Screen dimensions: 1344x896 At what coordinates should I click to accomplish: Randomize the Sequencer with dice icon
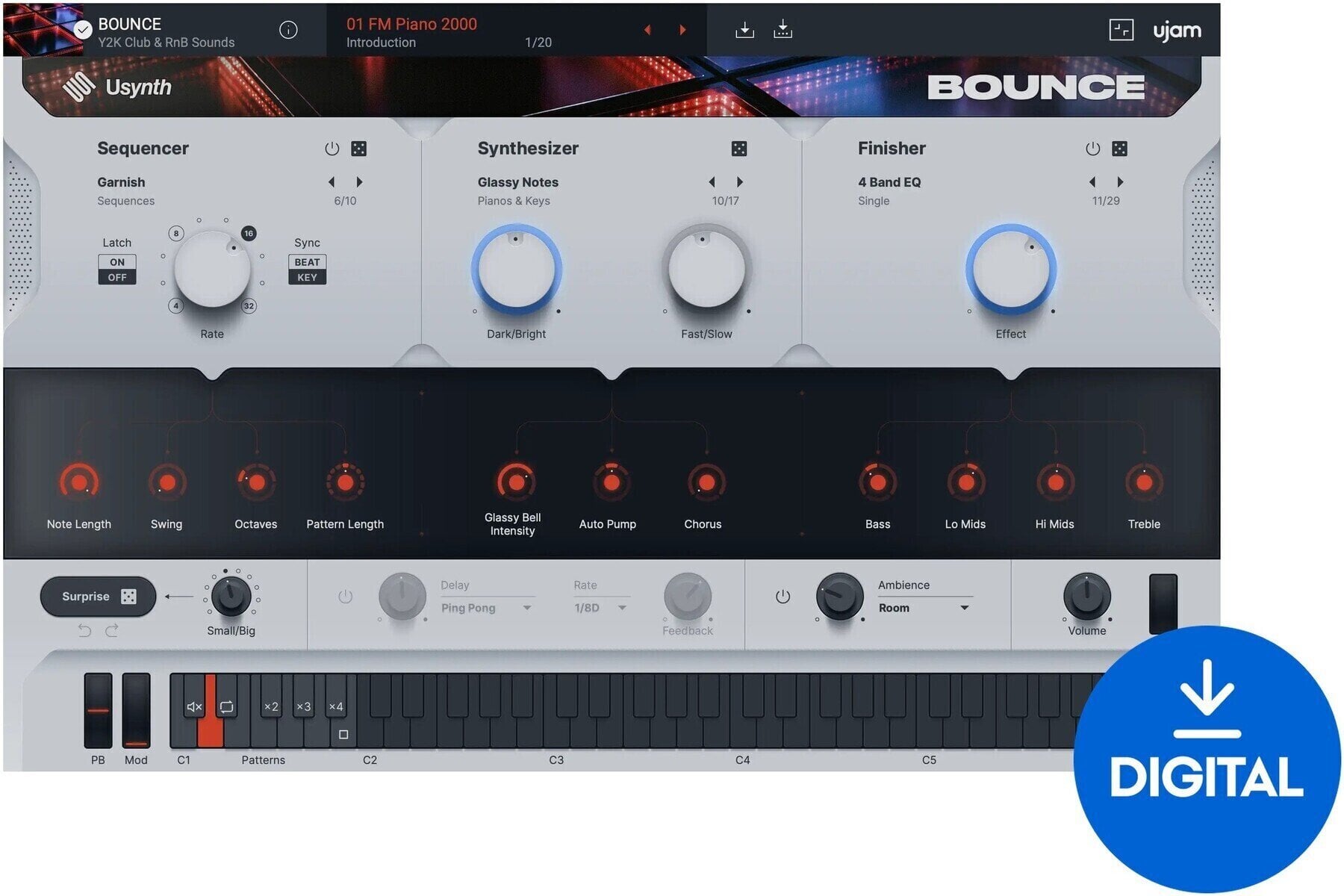click(x=358, y=149)
